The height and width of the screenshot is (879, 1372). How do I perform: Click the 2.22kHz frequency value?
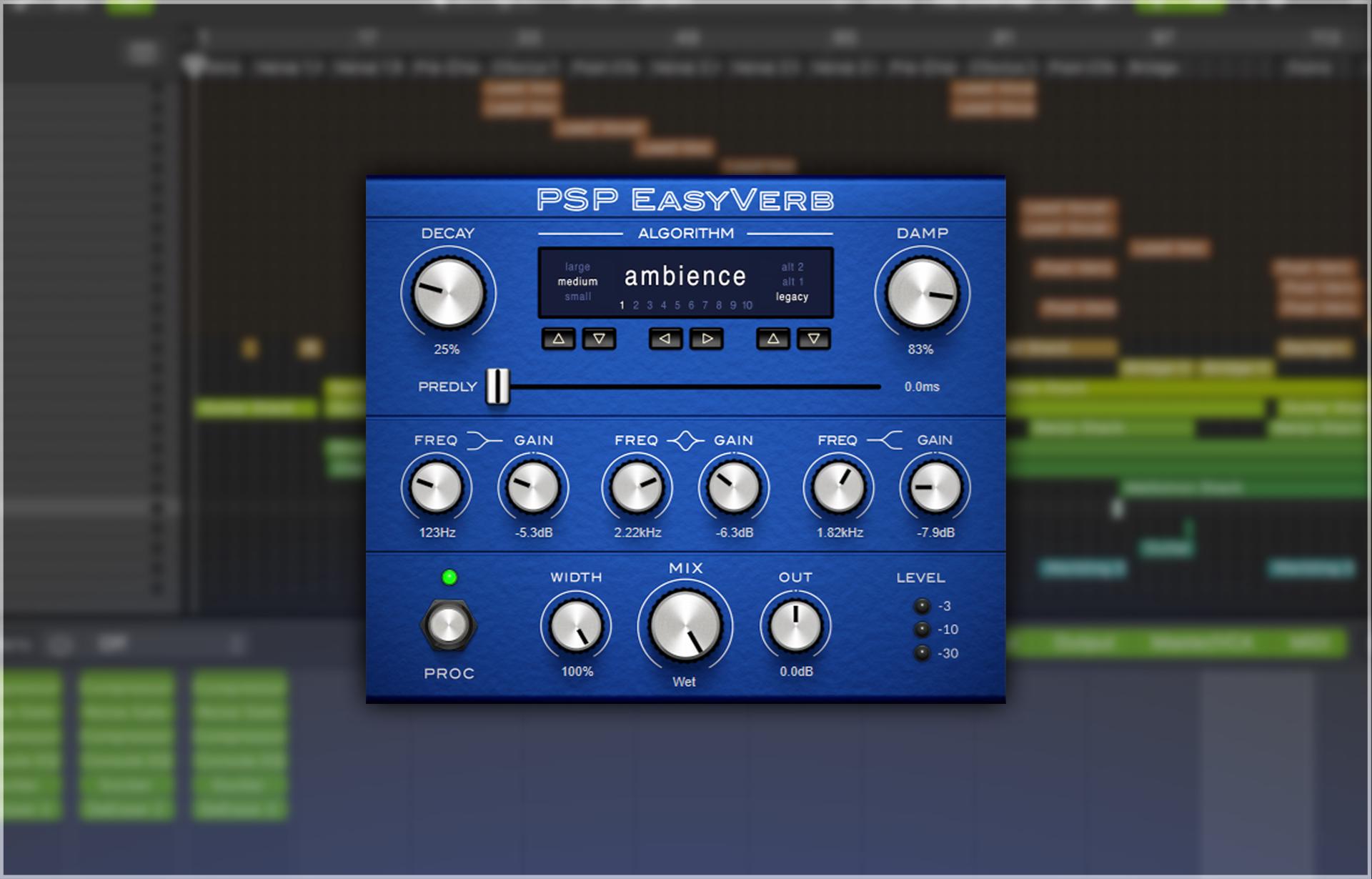(x=637, y=532)
